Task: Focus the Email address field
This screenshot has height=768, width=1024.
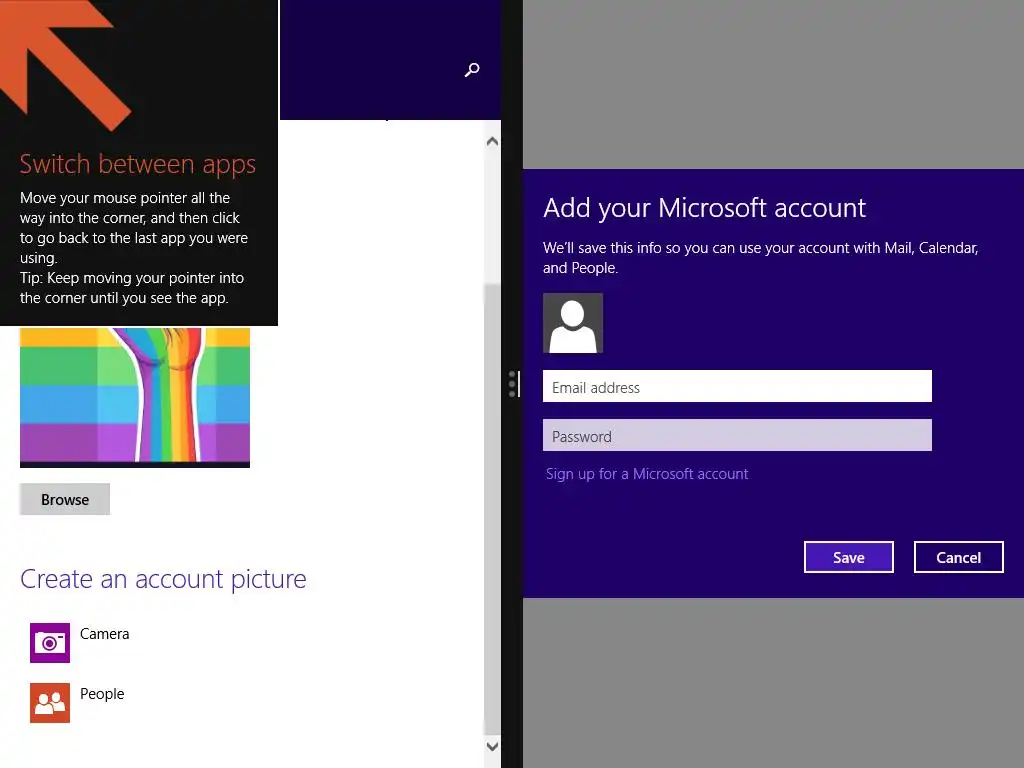Action: [x=737, y=386]
